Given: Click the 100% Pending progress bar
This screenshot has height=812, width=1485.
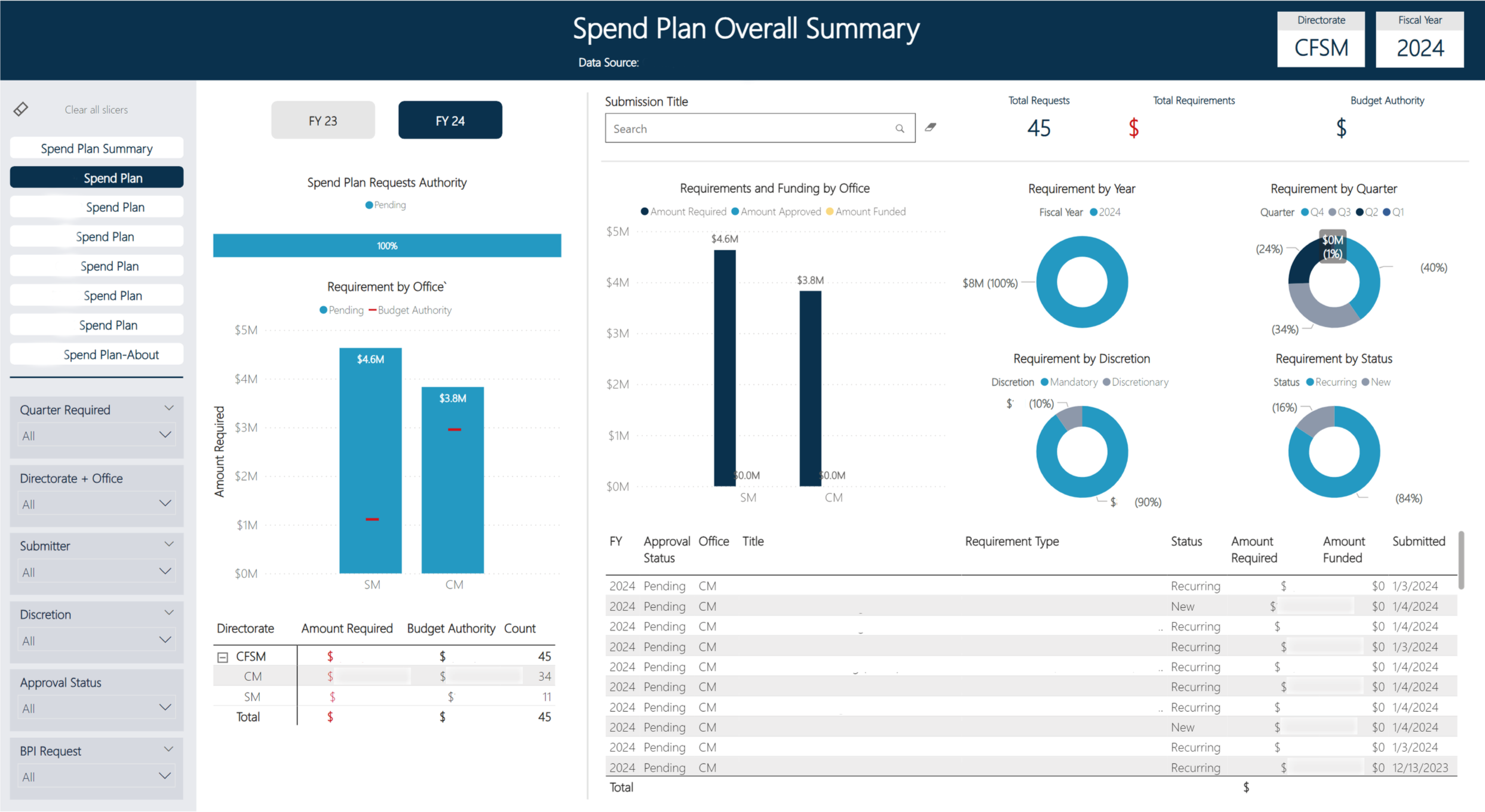Looking at the screenshot, I should pos(386,245).
